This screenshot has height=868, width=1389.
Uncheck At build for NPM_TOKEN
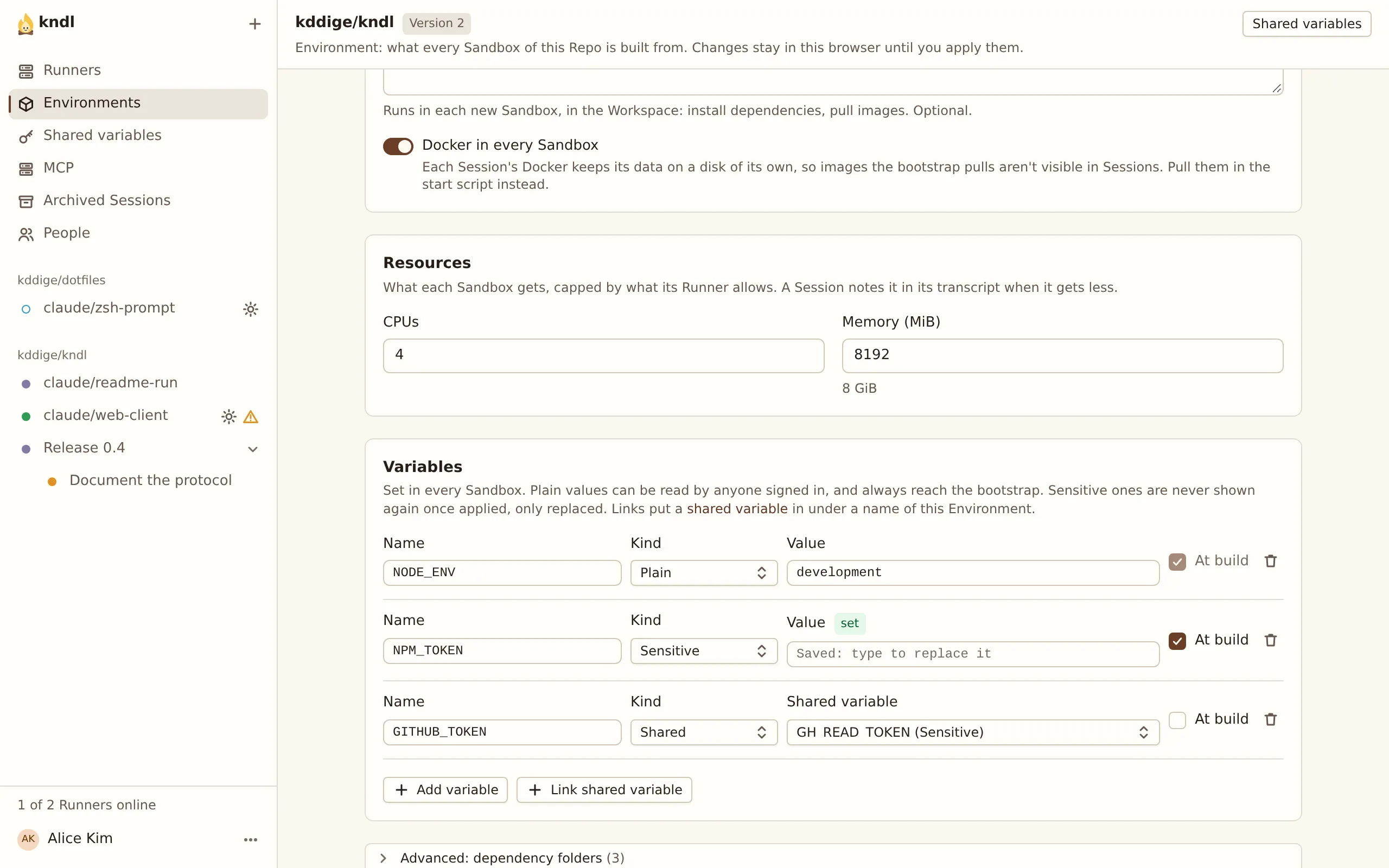pyautogui.click(x=1177, y=641)
